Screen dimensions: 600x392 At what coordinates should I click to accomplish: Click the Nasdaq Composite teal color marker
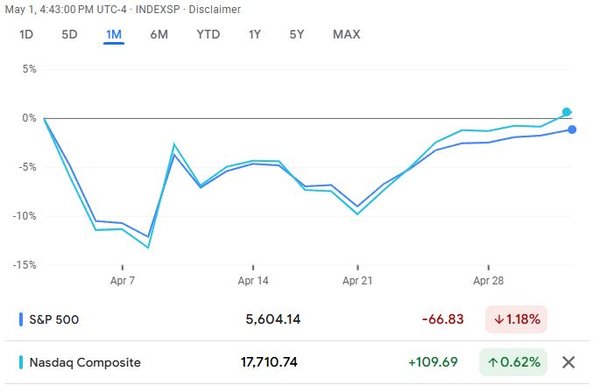21,362
